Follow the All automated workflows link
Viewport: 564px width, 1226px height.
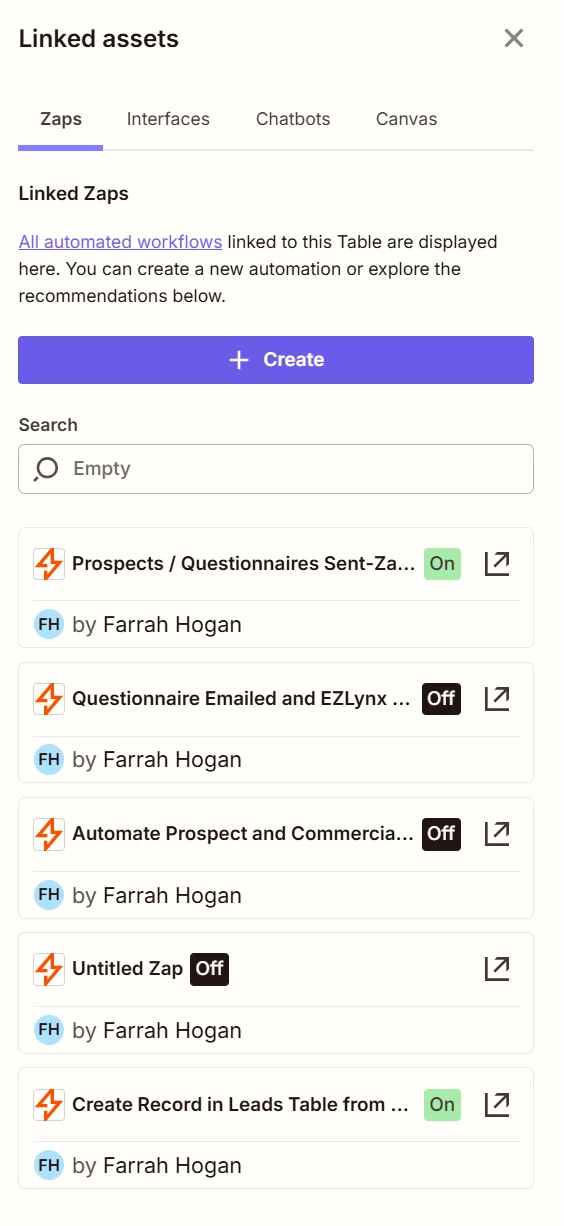click(x=120, y=242)
